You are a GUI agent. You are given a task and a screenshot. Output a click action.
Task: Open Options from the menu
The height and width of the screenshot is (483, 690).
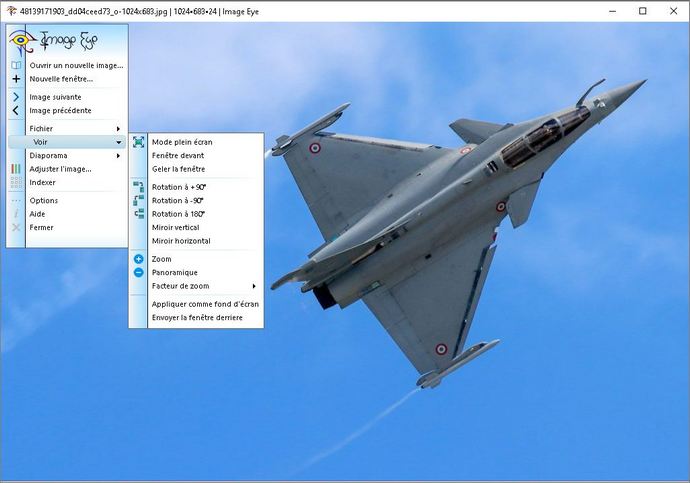click(44, 201)
